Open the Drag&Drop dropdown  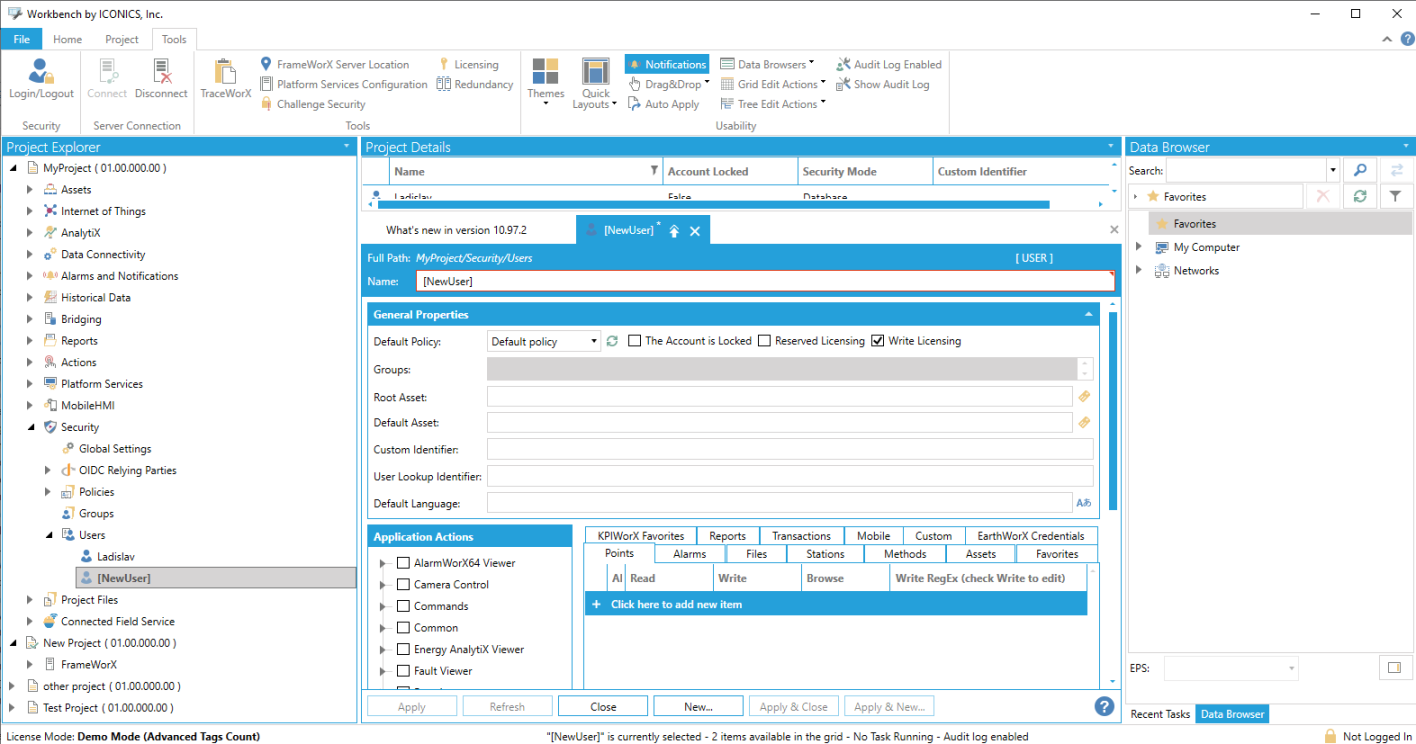(669, 84)
